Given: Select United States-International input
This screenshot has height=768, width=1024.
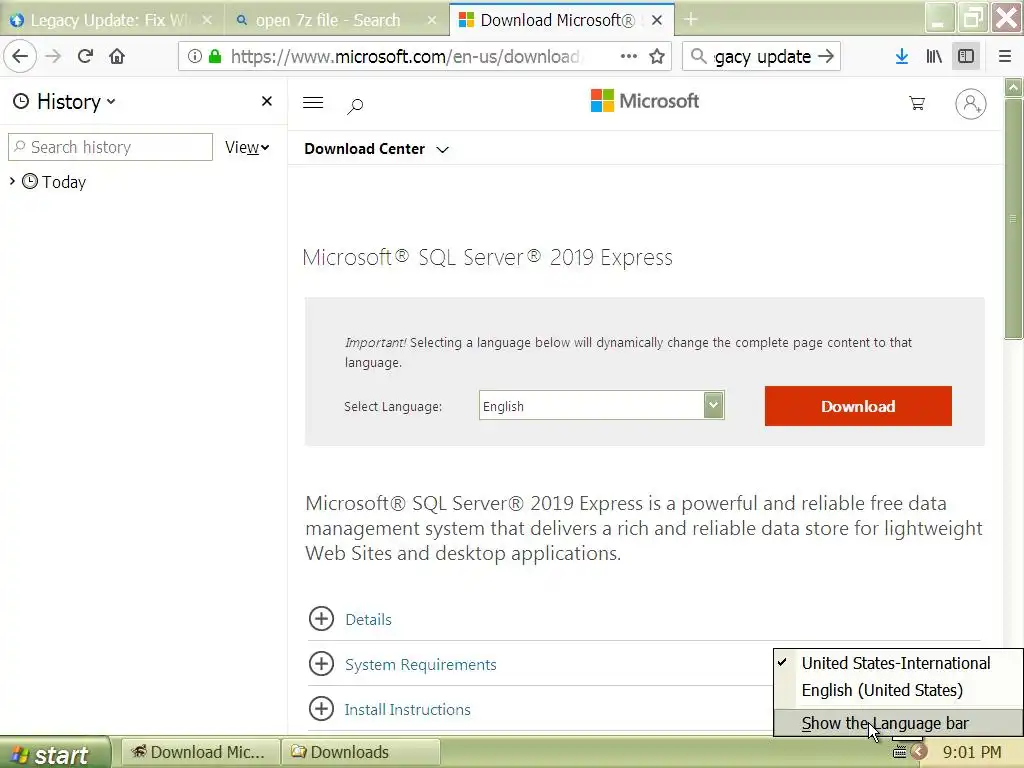Looking at the screenshot, I should coord(898,663).
